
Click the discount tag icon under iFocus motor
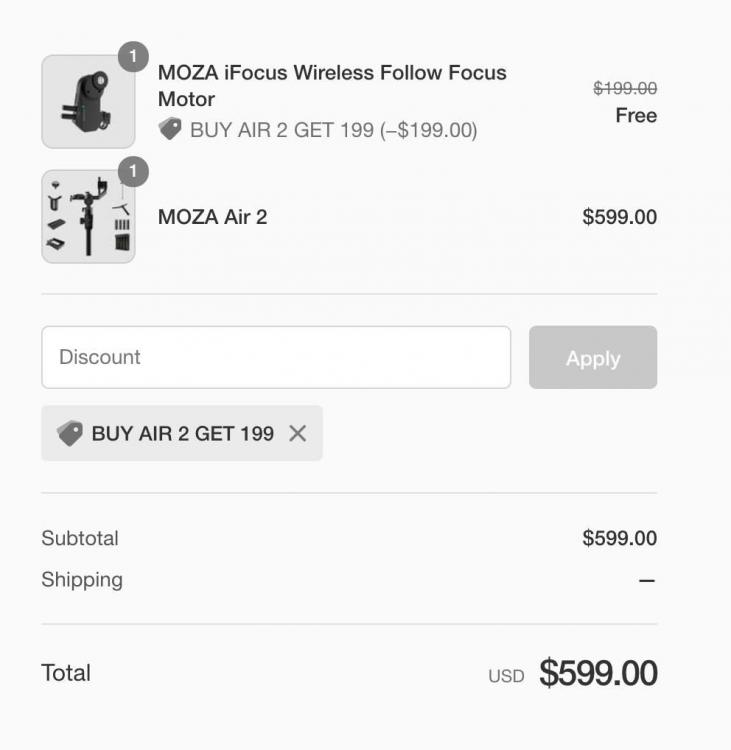click(170, 129)
